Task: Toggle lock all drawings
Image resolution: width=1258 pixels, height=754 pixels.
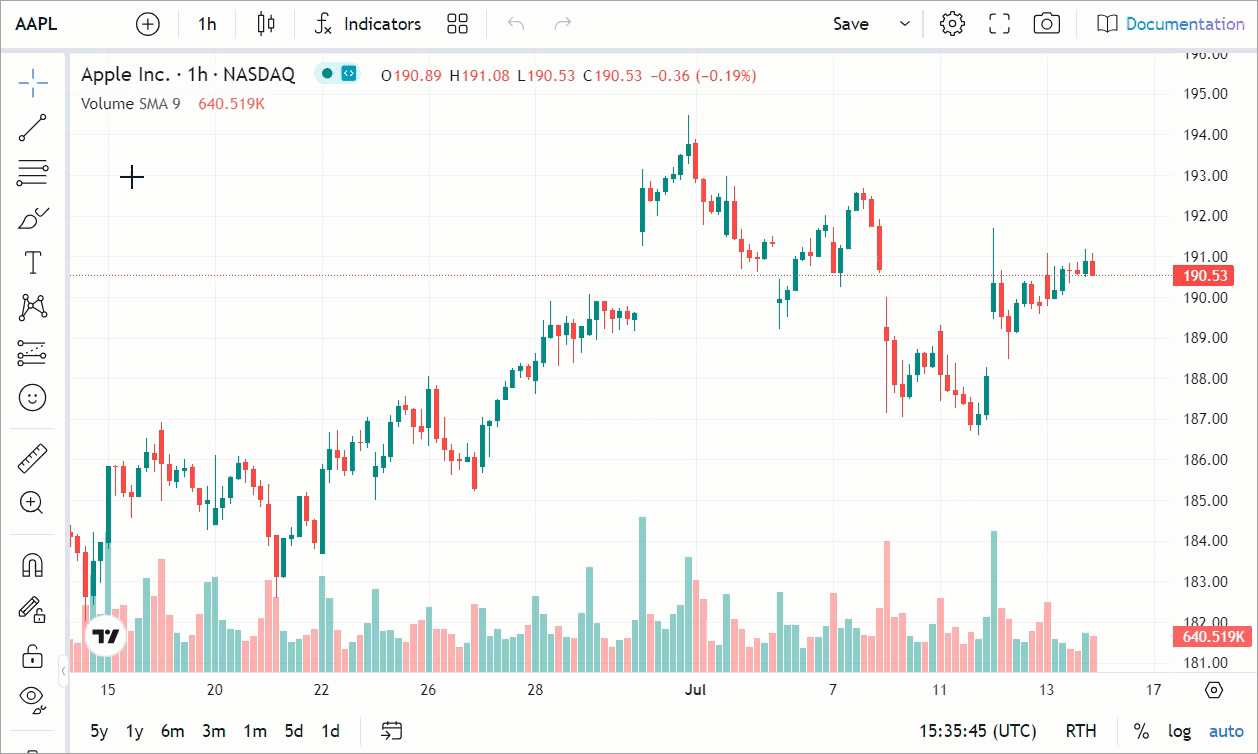Action: (33, 656)
